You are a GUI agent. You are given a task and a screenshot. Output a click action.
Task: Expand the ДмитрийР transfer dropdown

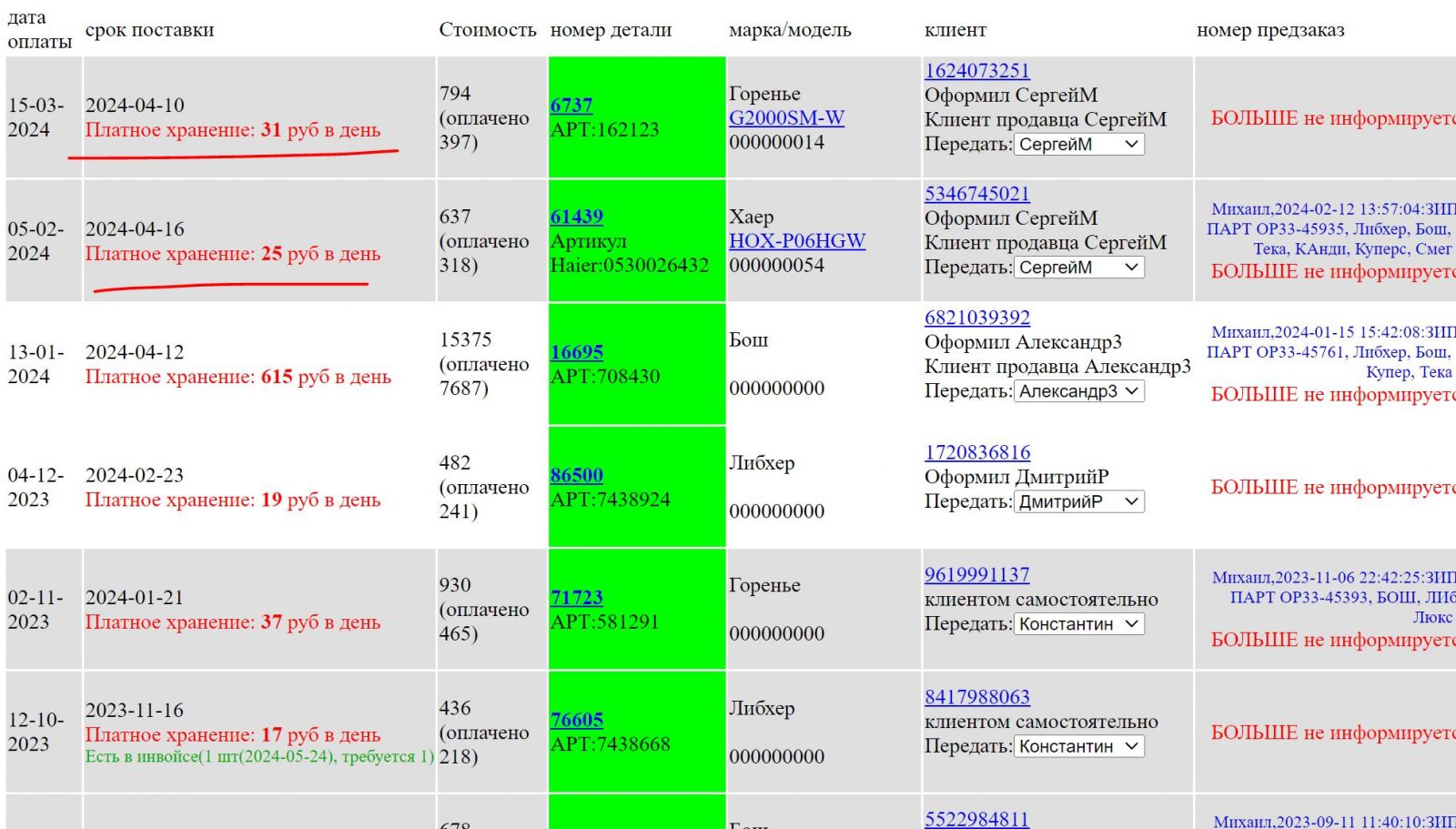pos(1079,502)
